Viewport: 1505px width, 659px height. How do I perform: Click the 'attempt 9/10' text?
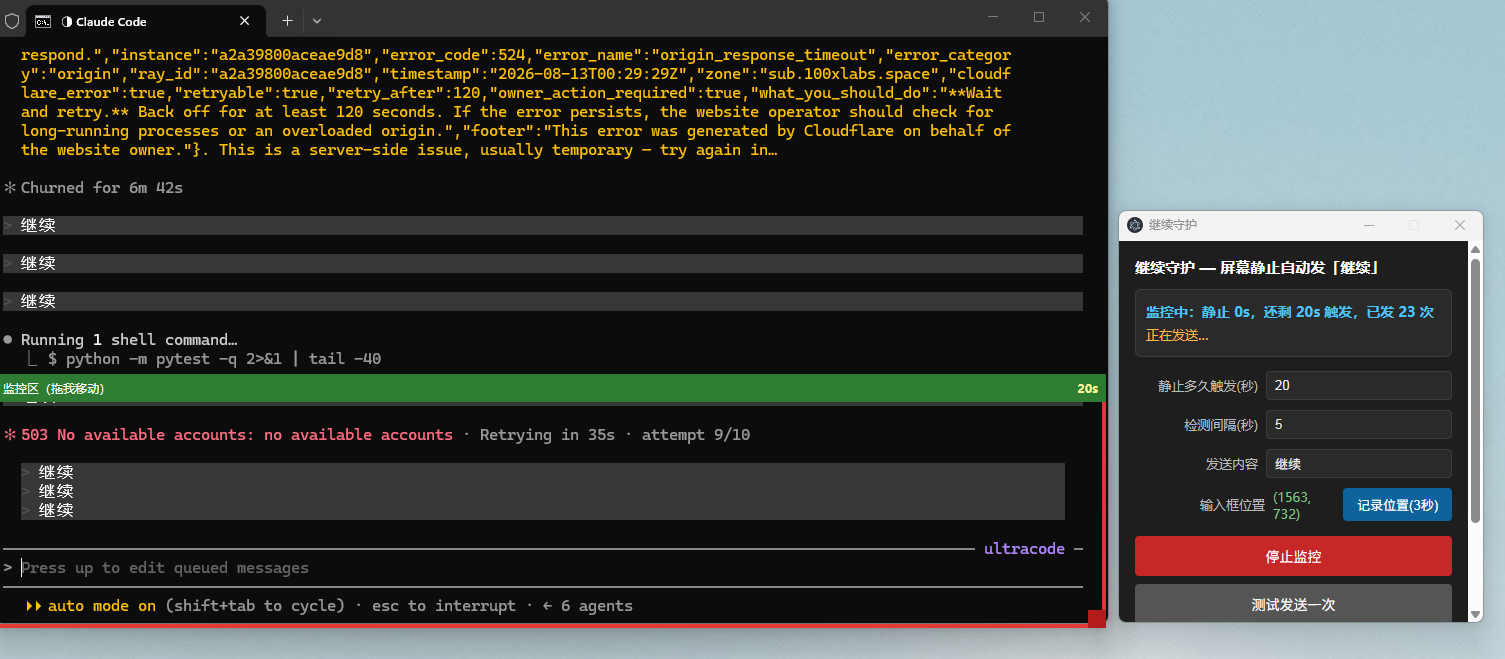point(696,435)
